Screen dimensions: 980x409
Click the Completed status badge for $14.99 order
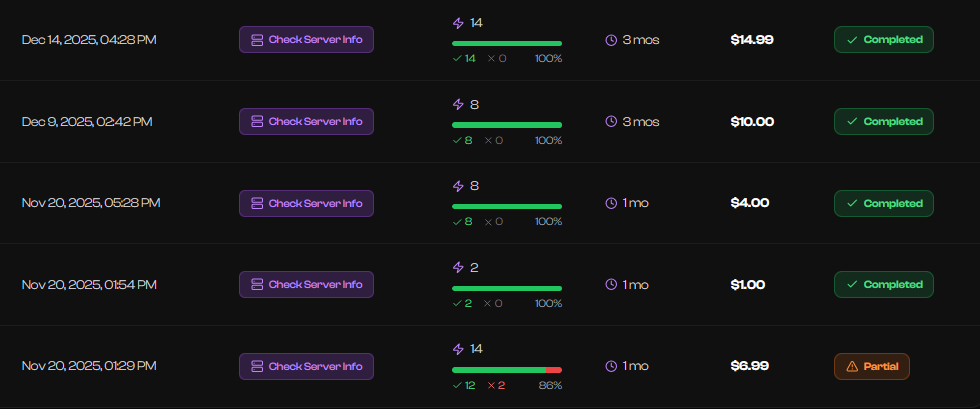[x=884, y=40]
